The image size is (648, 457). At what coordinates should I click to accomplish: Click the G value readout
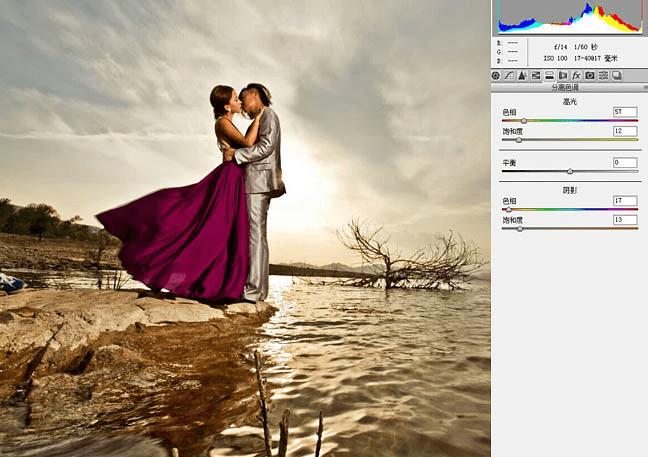coord(507,52)
